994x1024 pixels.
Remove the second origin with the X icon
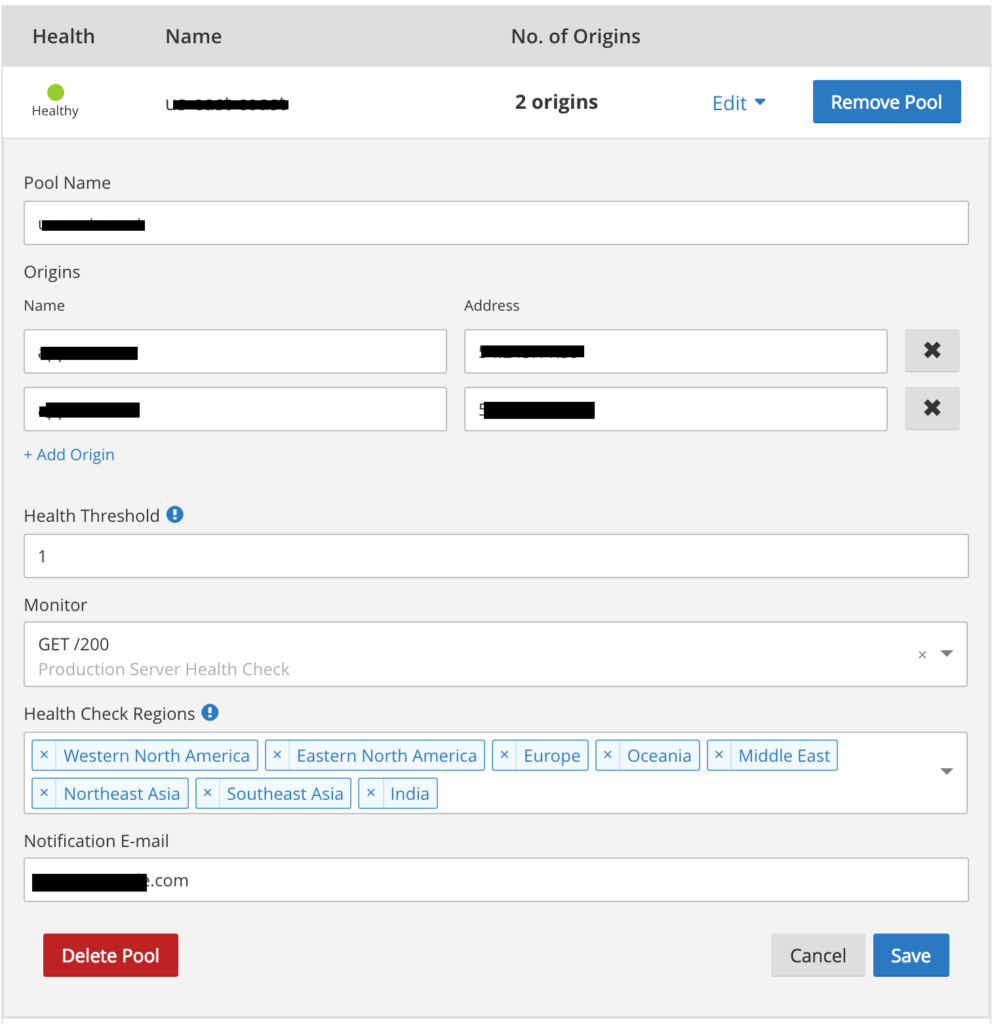[x=932, y=409]
